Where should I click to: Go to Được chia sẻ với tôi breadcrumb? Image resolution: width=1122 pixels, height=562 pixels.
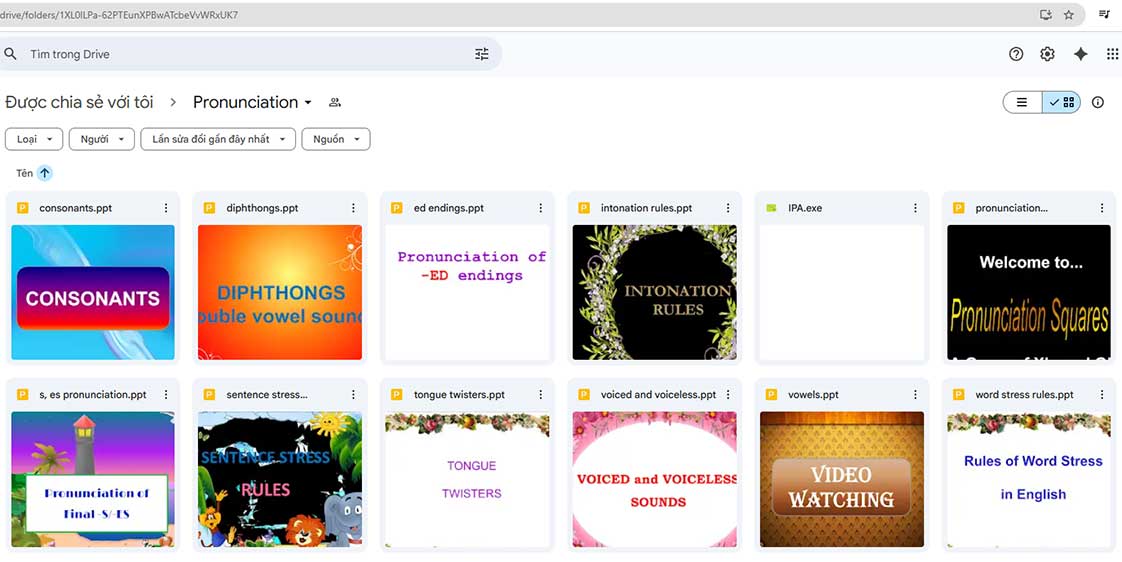[80, 102]
